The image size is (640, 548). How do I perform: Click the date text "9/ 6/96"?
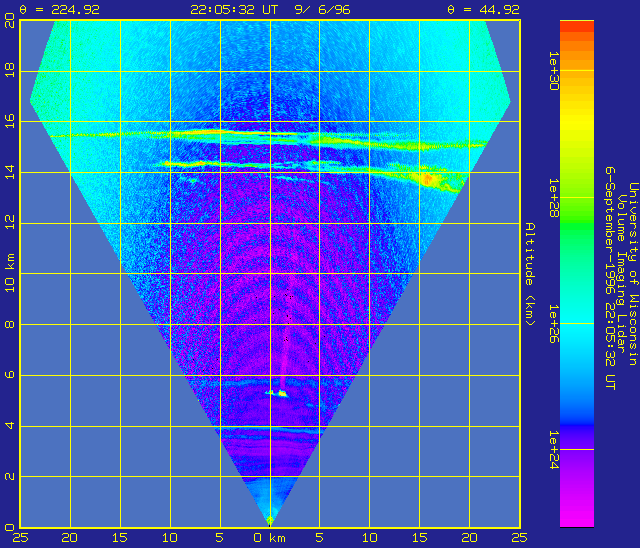coord(322,9)
